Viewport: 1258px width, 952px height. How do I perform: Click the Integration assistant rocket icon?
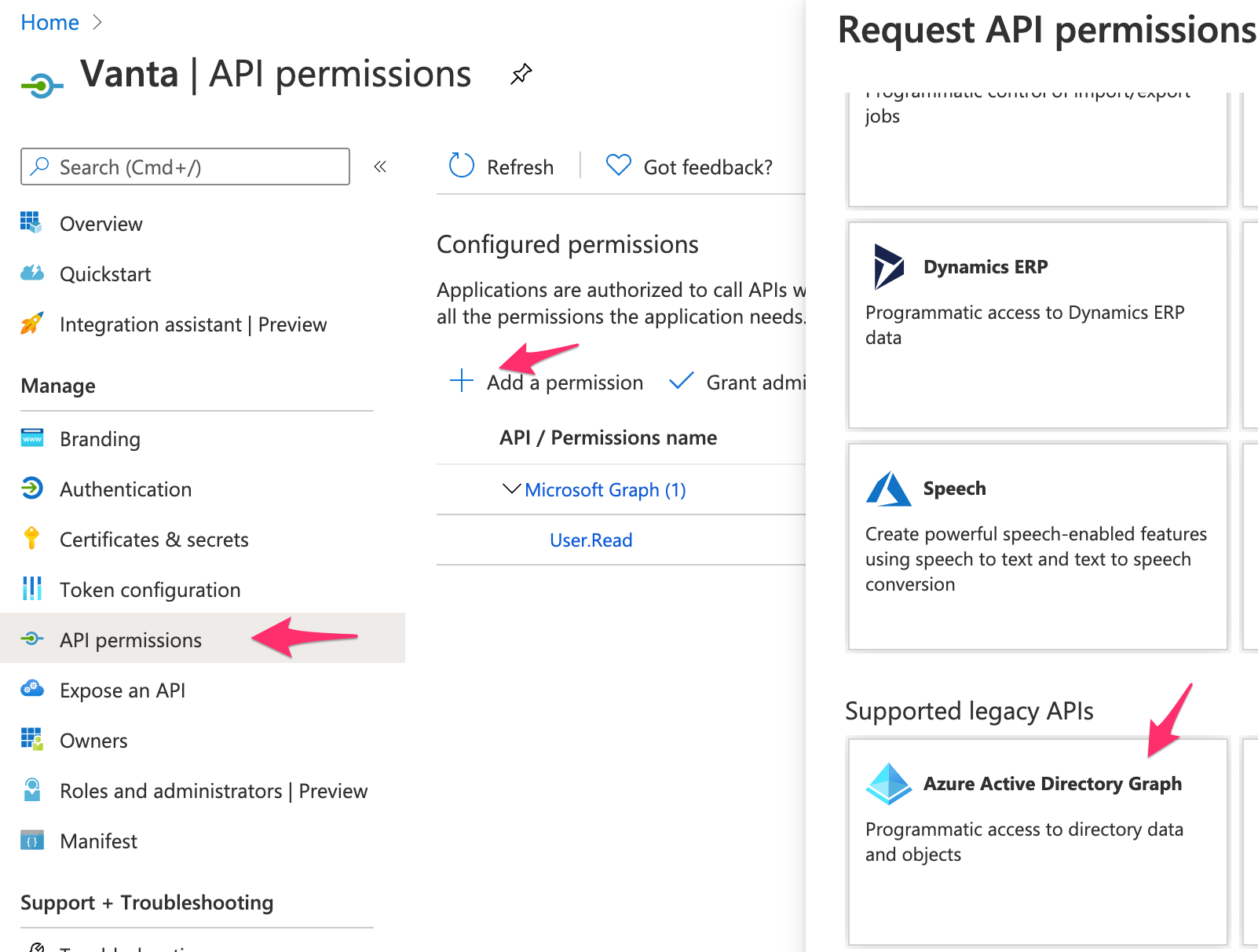(32, 323)
